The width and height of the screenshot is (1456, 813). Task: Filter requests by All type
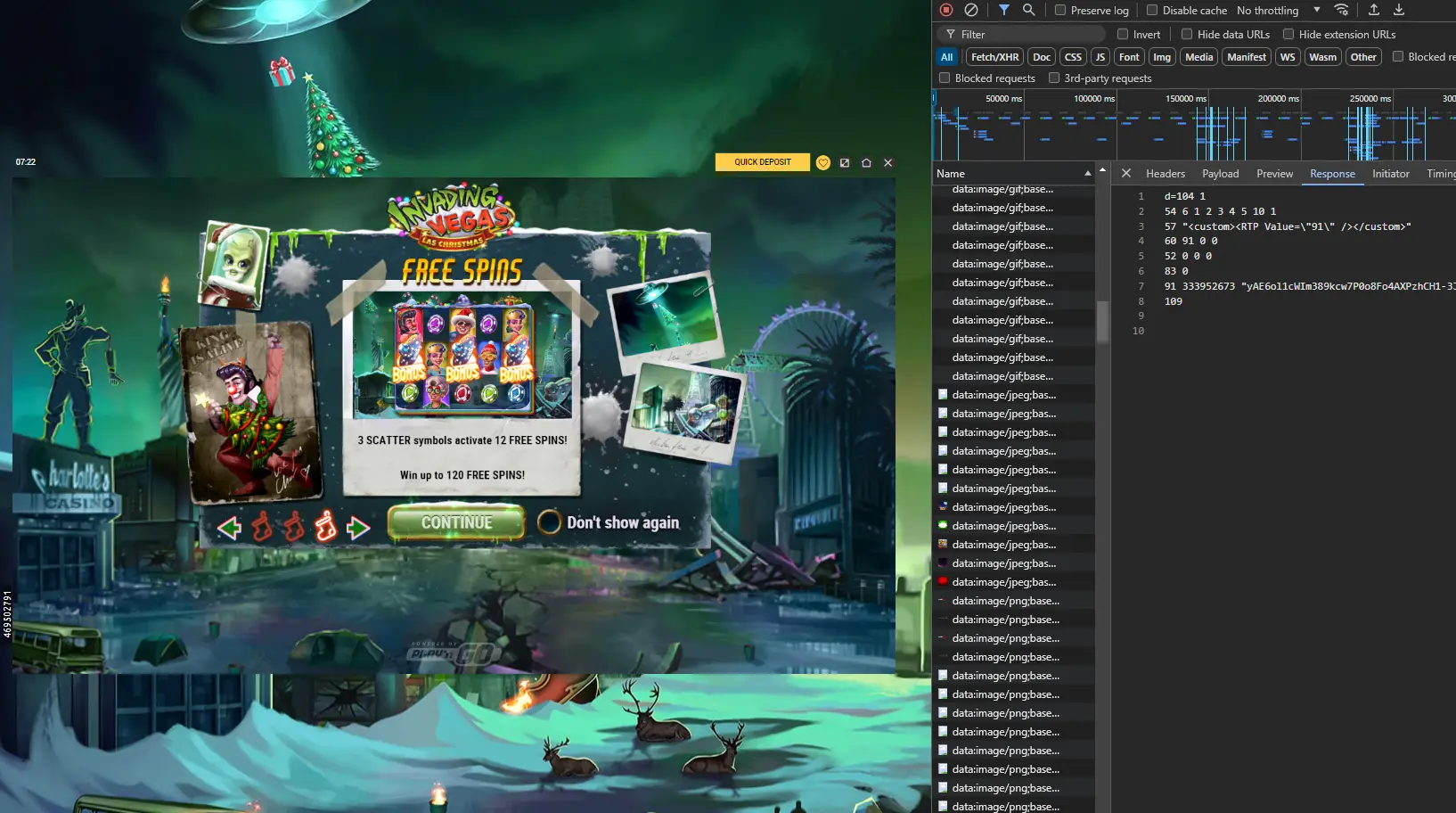(x=946, y=57)
